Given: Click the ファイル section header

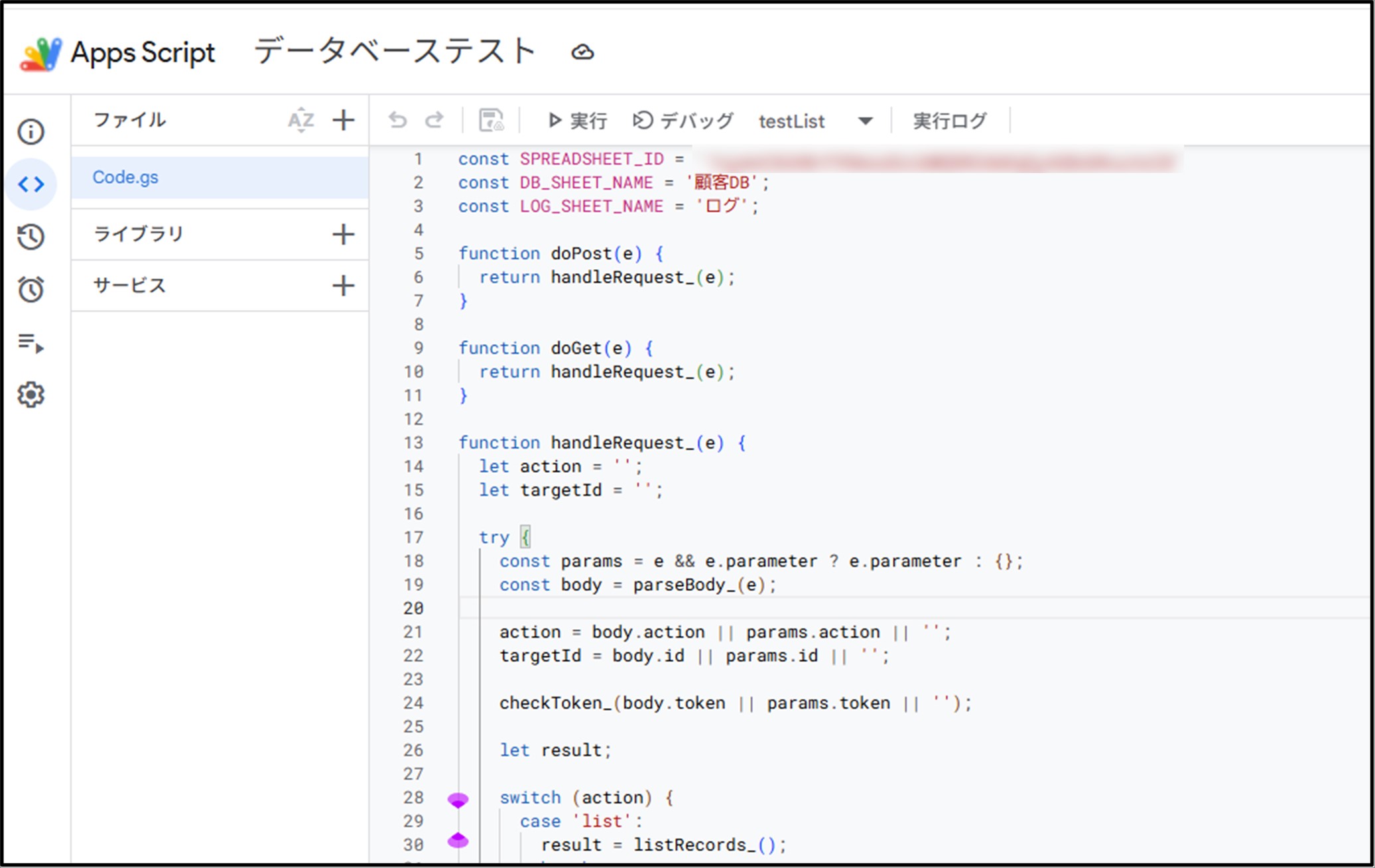Looking at the screenshot, I should pos(129,120).
